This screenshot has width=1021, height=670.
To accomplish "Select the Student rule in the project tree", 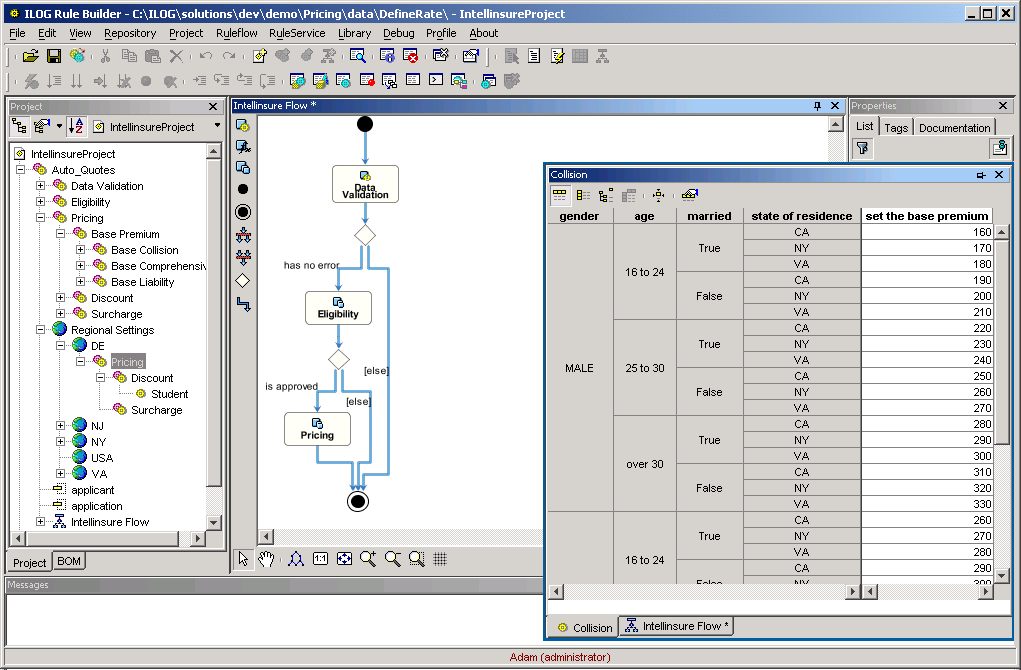I will [x=169, y=394].
